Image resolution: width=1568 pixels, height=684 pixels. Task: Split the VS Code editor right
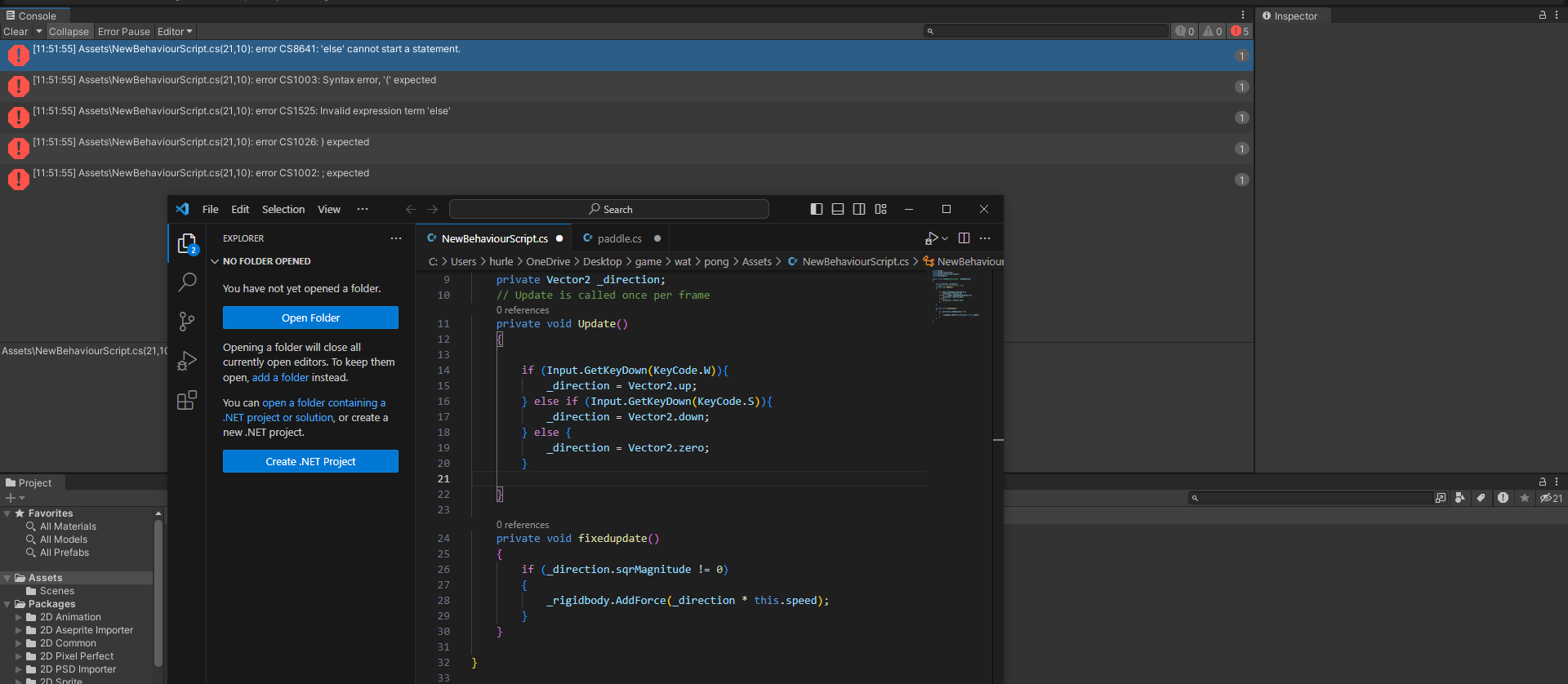coord(964,238)
